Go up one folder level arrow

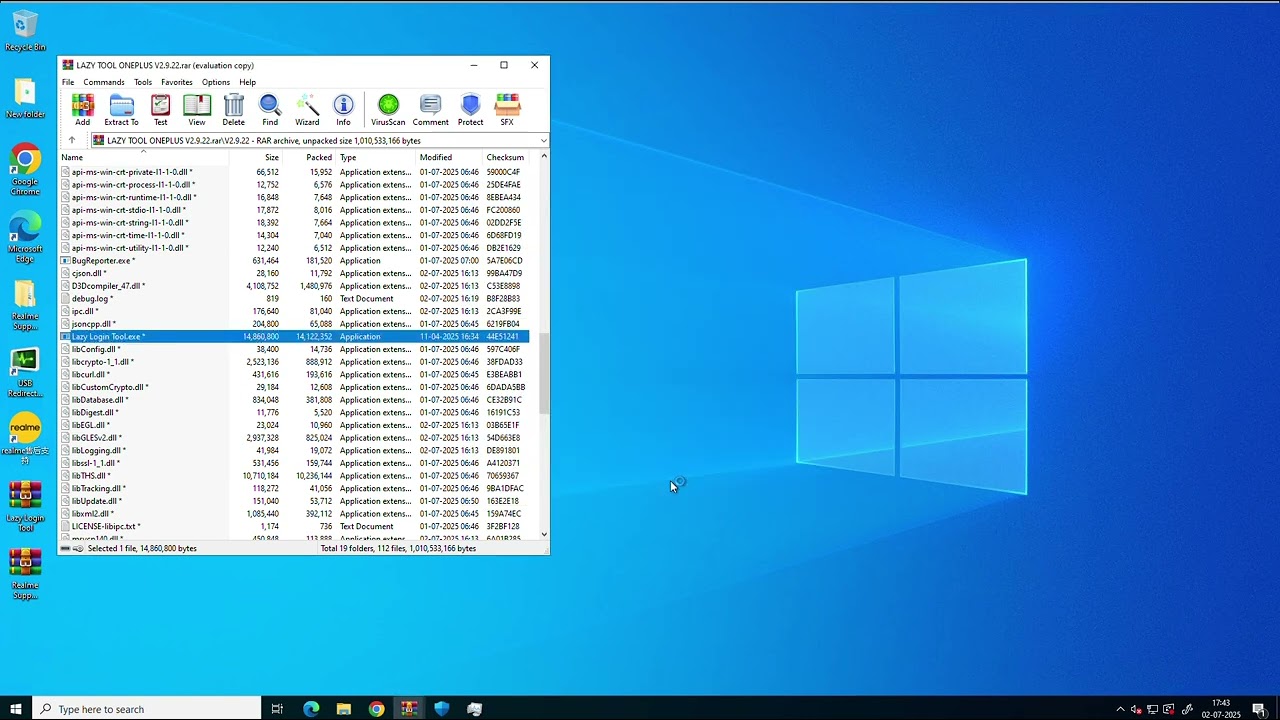tap(71, 141)
